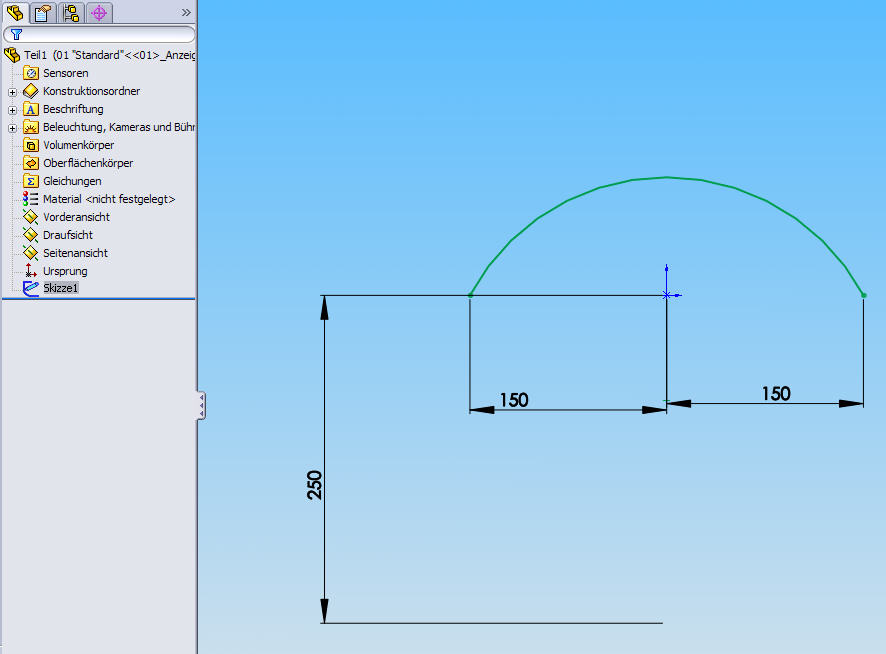Image resolution: width=886 pixels, height=654 pixels.
Task: Expand the hidden manager tabs chevron
Action: click(186, 12)
